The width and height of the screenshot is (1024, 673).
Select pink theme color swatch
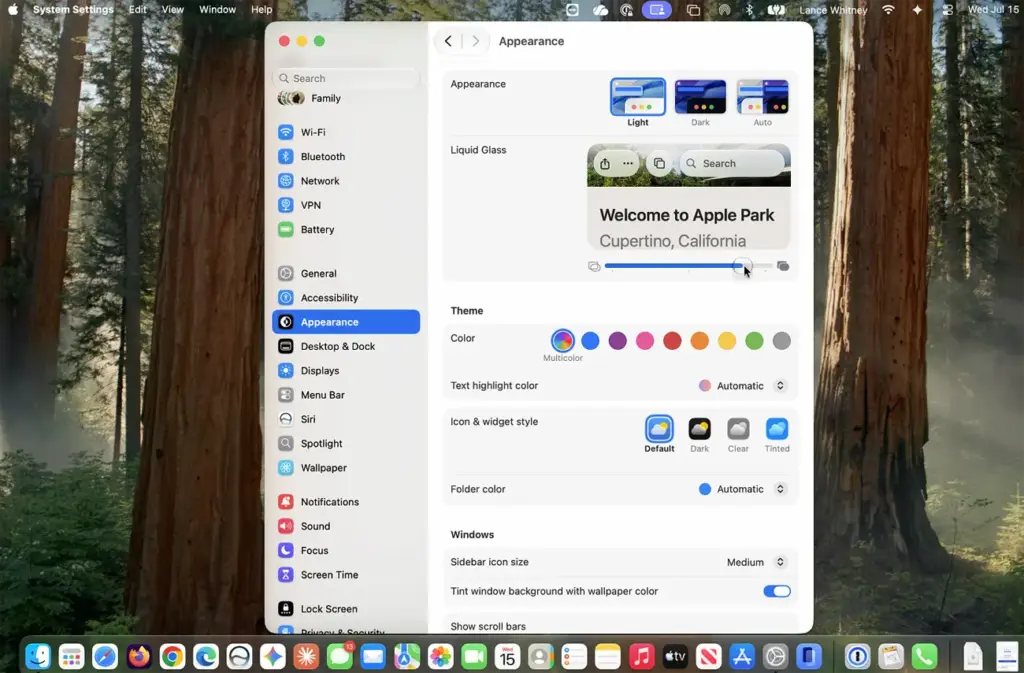click(x=645, y=341)
